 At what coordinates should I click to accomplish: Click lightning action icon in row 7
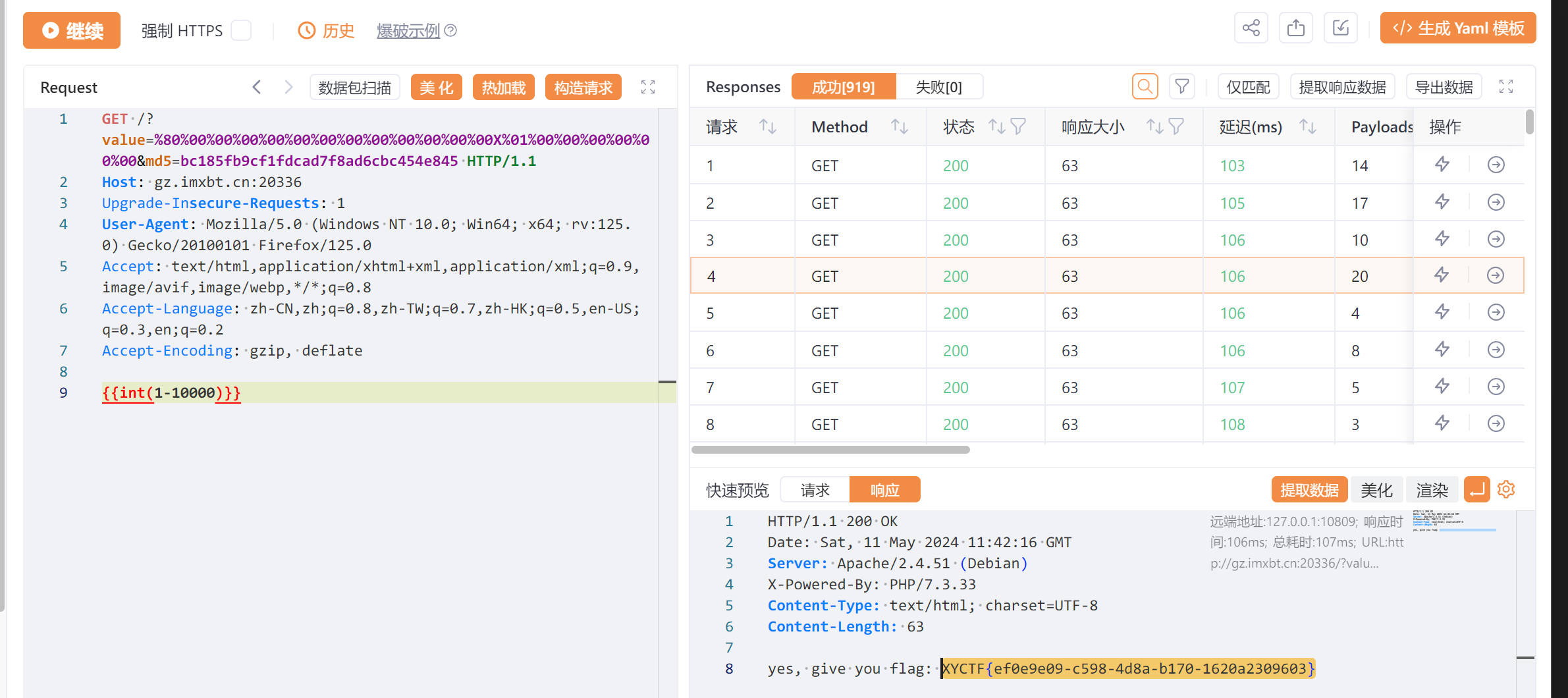pyautogui.click(x=1442, y=387)
